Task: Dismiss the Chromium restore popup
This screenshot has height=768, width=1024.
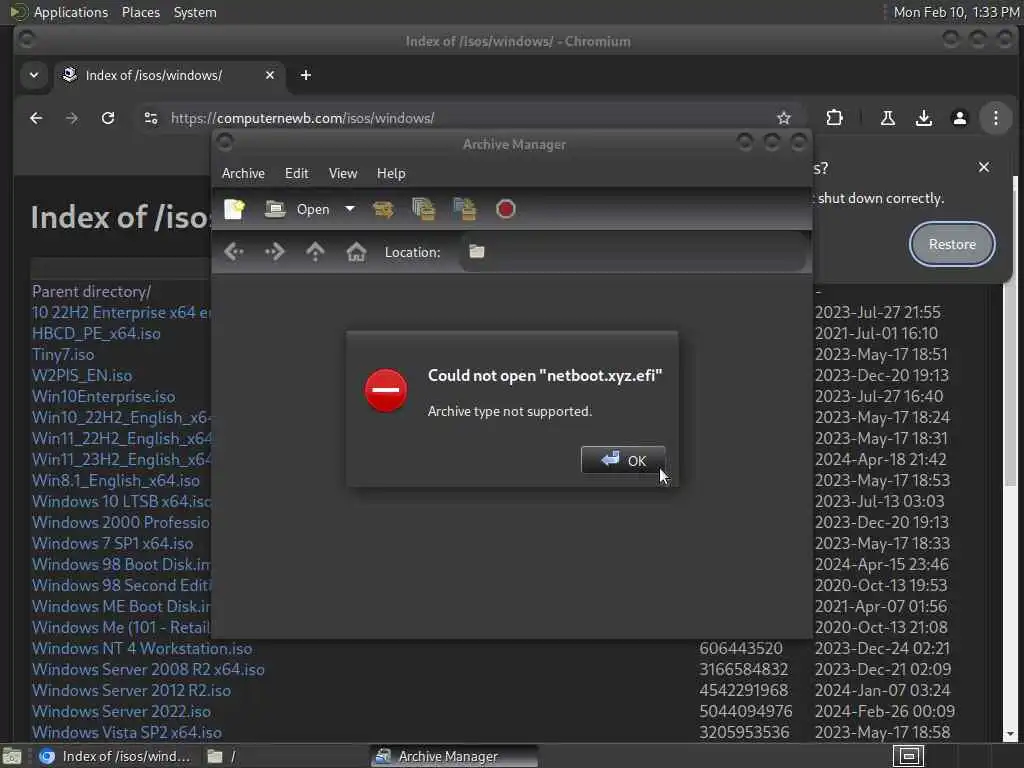Action: (984, 167)
